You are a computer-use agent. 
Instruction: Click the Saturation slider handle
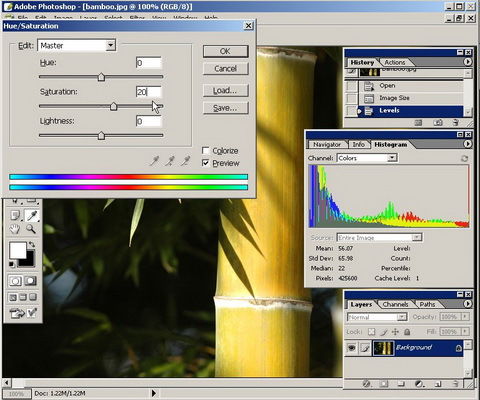(114, 107)
